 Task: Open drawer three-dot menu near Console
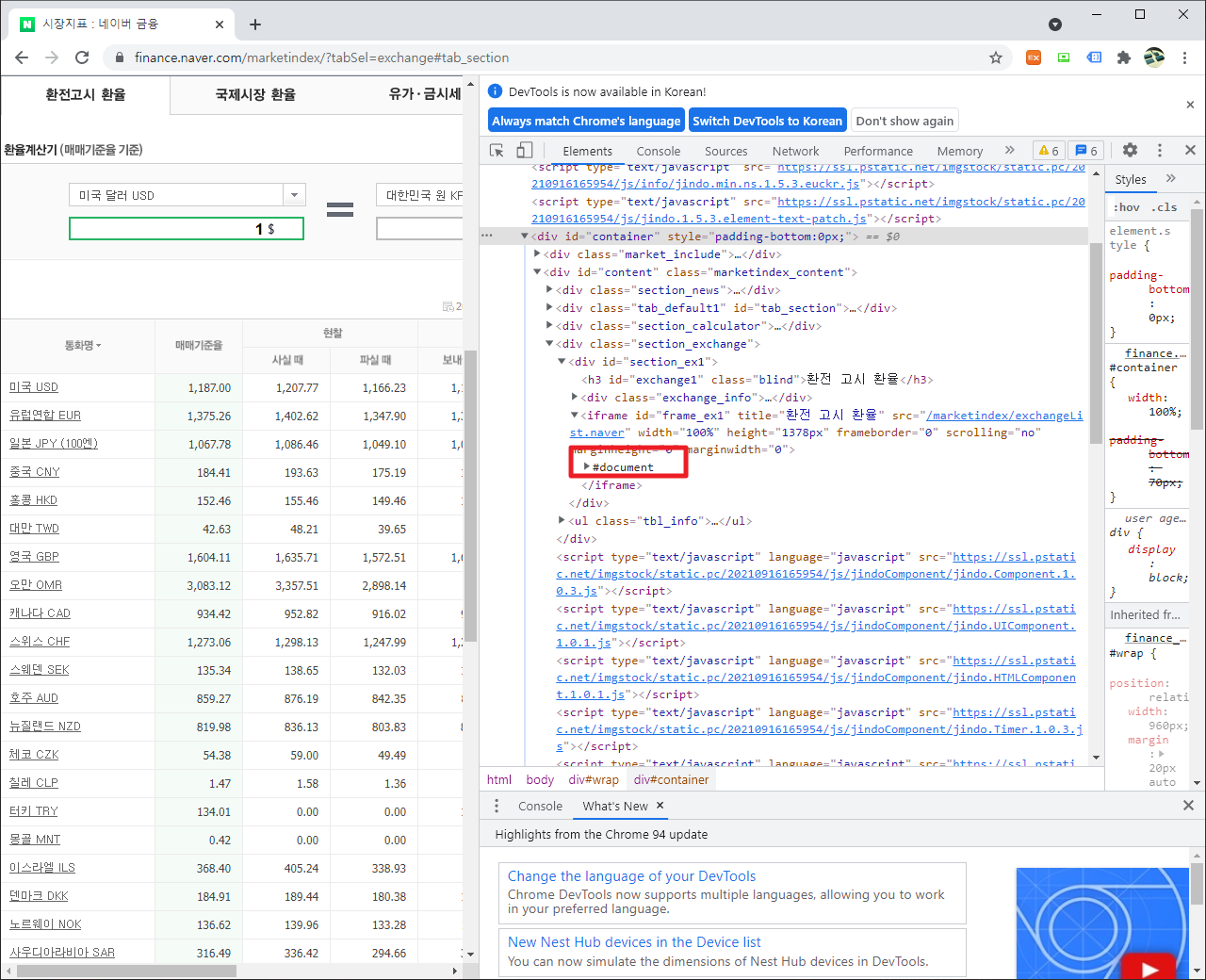click(x=497, y=806)
